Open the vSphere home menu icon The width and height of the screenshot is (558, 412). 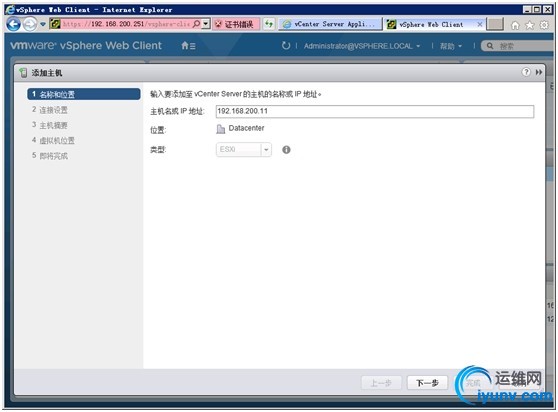pyautogui.click(x=188, y=46)
